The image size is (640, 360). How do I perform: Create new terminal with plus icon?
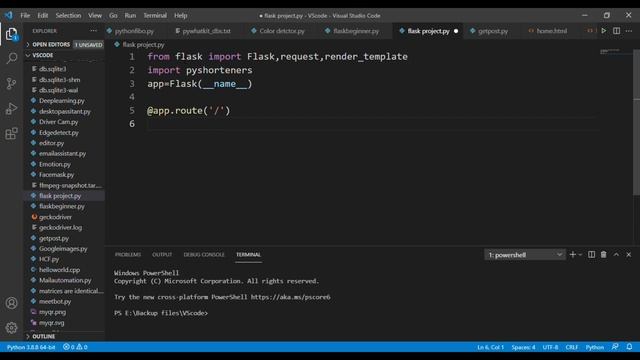(x=572, y=255)
